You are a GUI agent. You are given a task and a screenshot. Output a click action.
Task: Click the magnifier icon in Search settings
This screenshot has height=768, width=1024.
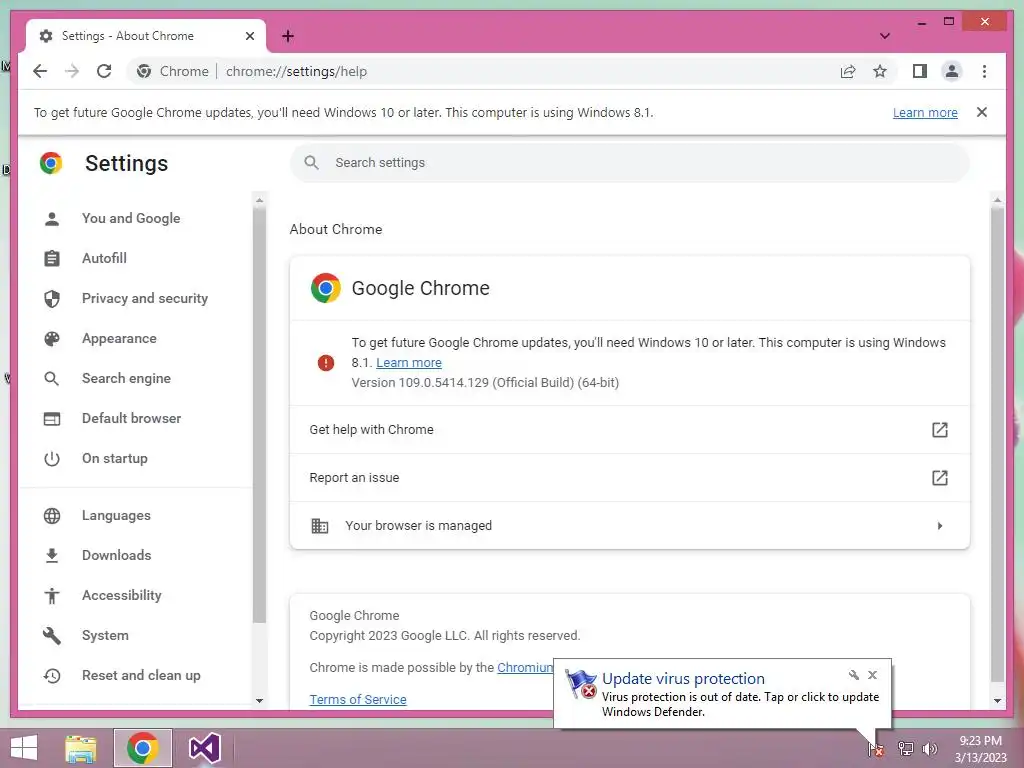click(x=312, y=163)
